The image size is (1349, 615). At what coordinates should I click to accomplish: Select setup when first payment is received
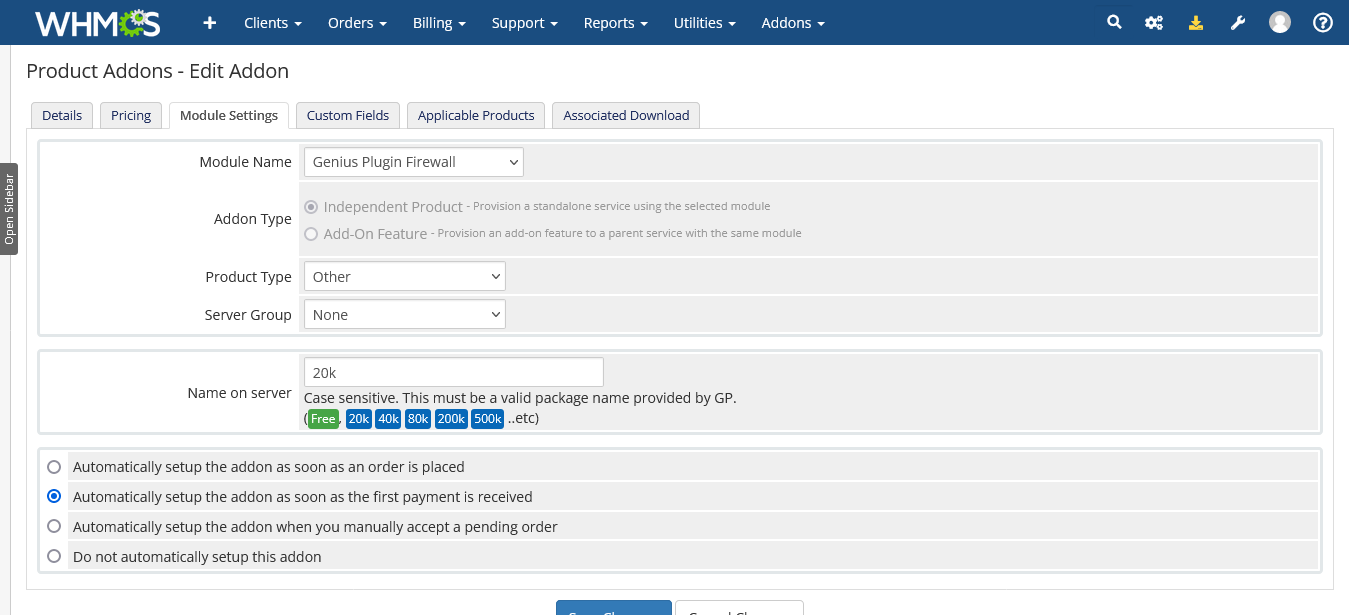54,497
